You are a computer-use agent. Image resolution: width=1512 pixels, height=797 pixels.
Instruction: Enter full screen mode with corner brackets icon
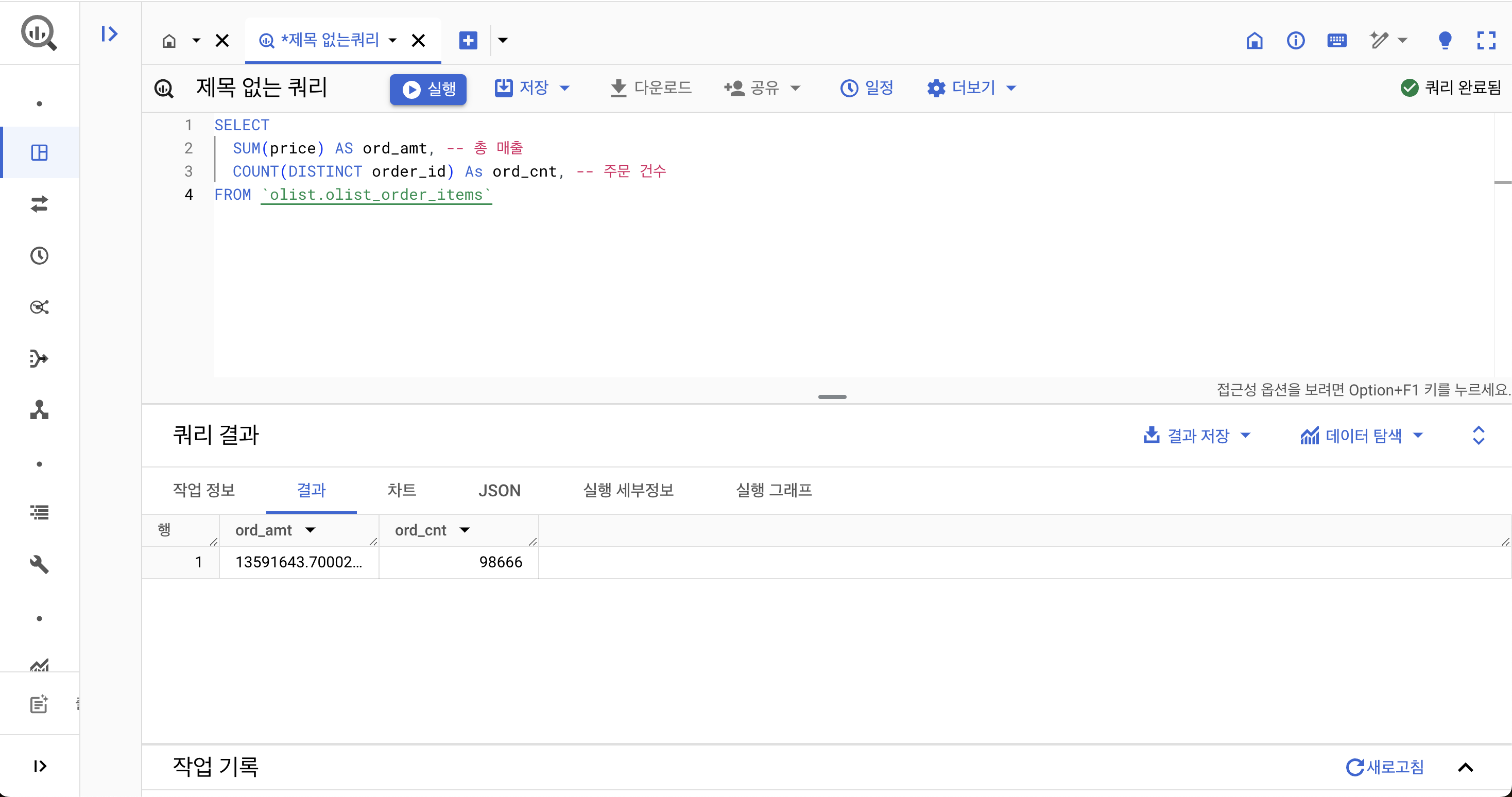click(1486, 41)
